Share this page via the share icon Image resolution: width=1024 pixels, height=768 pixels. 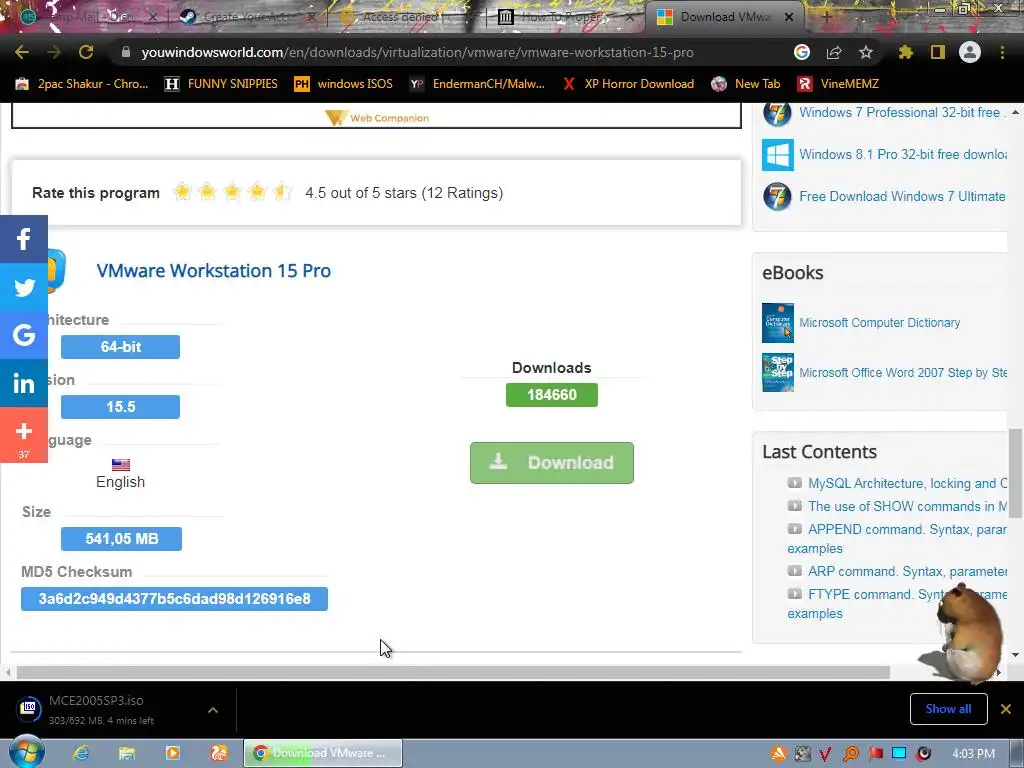[x=834, y=52]
